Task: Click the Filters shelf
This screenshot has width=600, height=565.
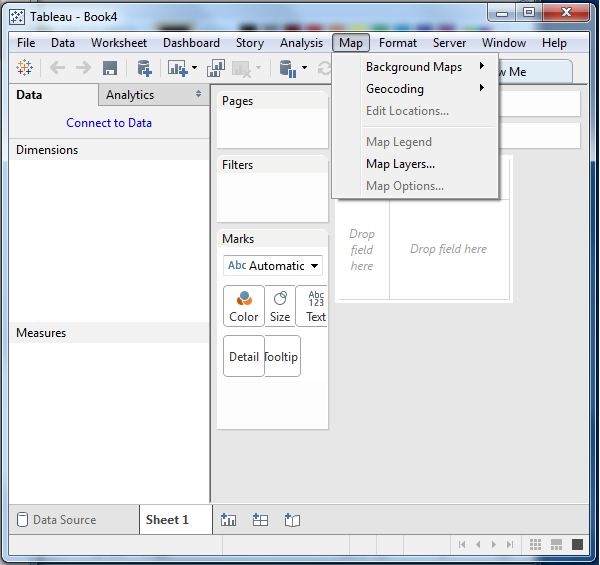Action: 272,189
